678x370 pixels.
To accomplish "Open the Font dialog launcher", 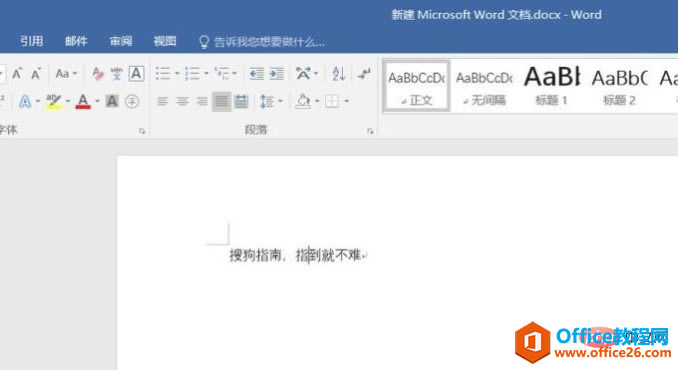I will 142,131.
